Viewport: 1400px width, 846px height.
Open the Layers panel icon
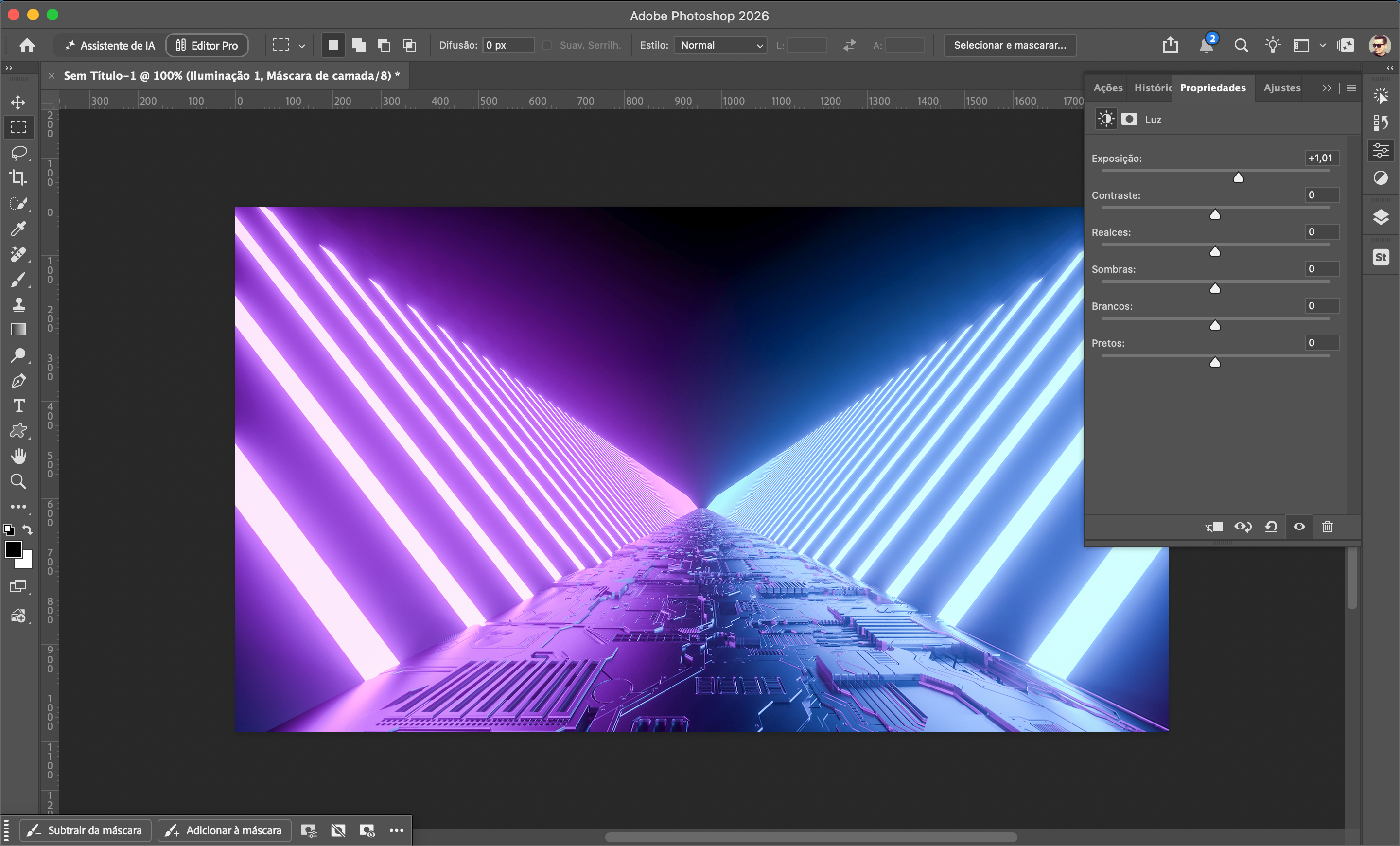coord(1381,217)
